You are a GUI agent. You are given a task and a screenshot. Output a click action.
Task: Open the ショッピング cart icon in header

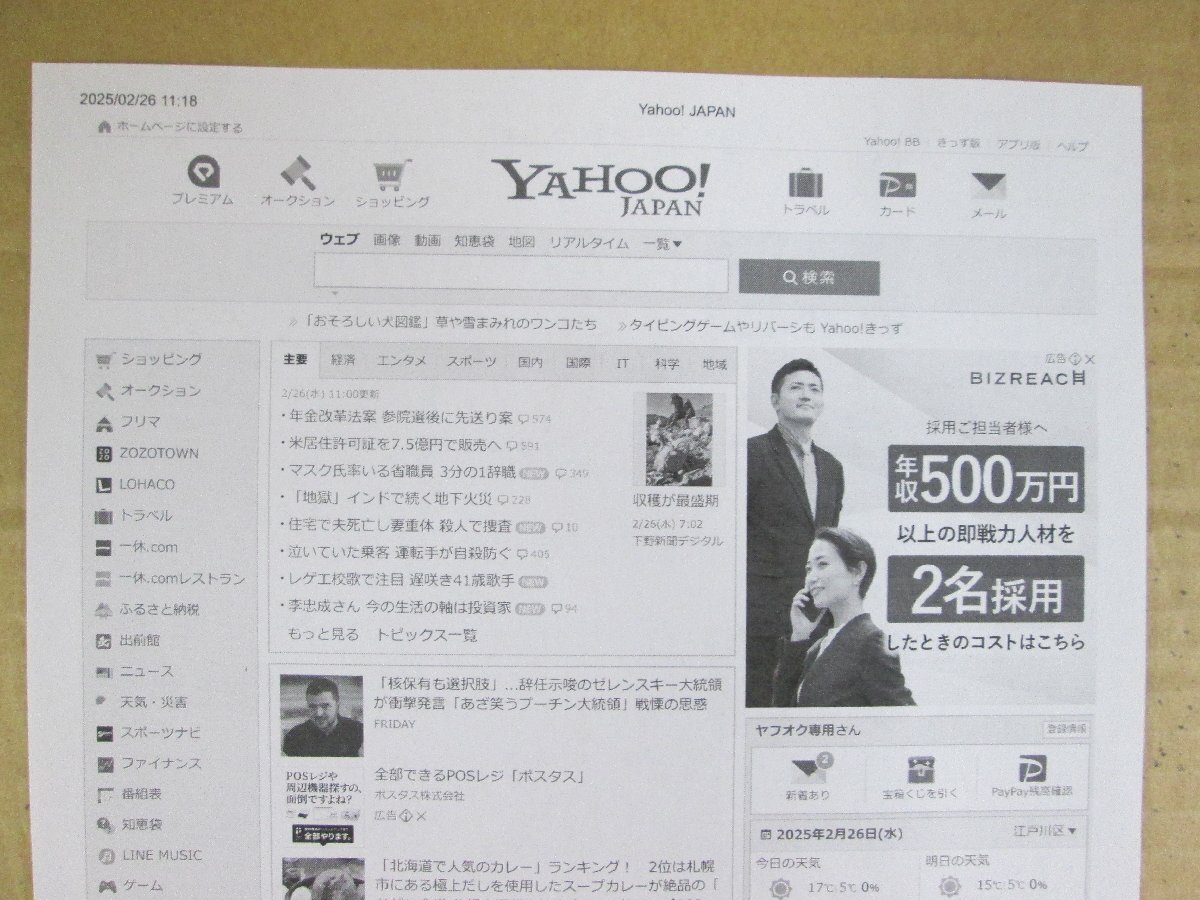coord(392,175)
